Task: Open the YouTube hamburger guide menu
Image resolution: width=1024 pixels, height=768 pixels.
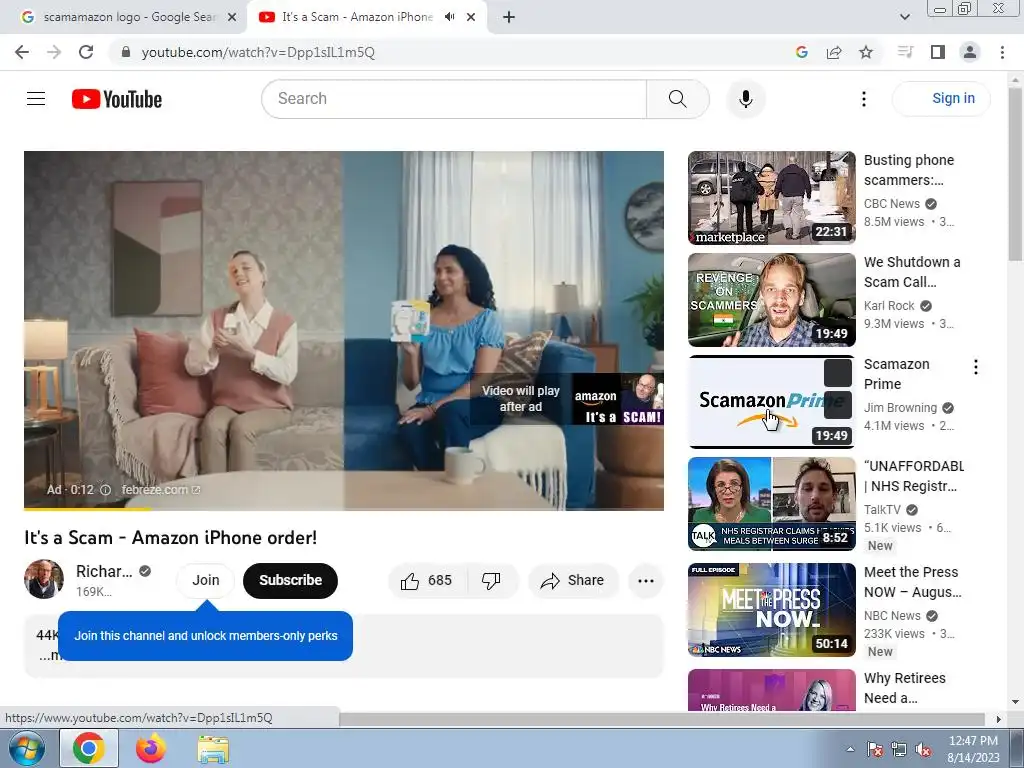Action: tap(36, 99)
